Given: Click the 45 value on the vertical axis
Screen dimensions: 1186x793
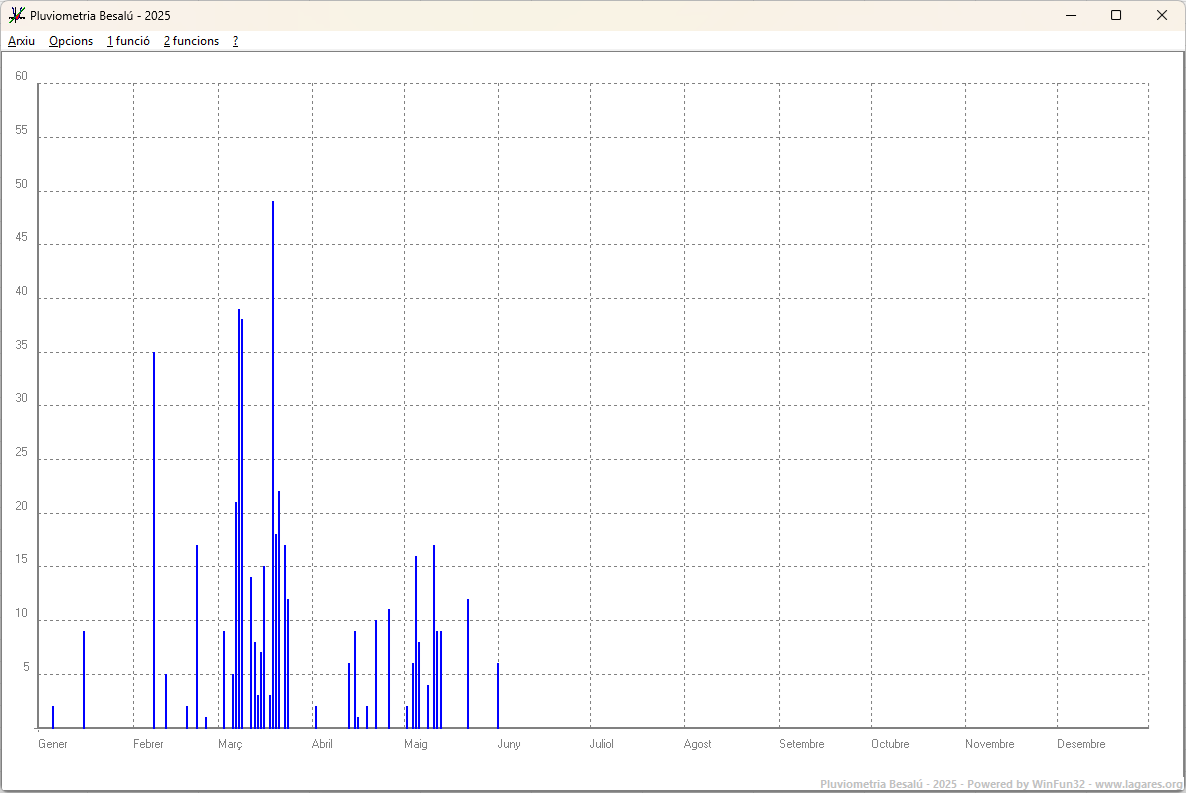Looking at the screenshot, I should pos(21,237).
